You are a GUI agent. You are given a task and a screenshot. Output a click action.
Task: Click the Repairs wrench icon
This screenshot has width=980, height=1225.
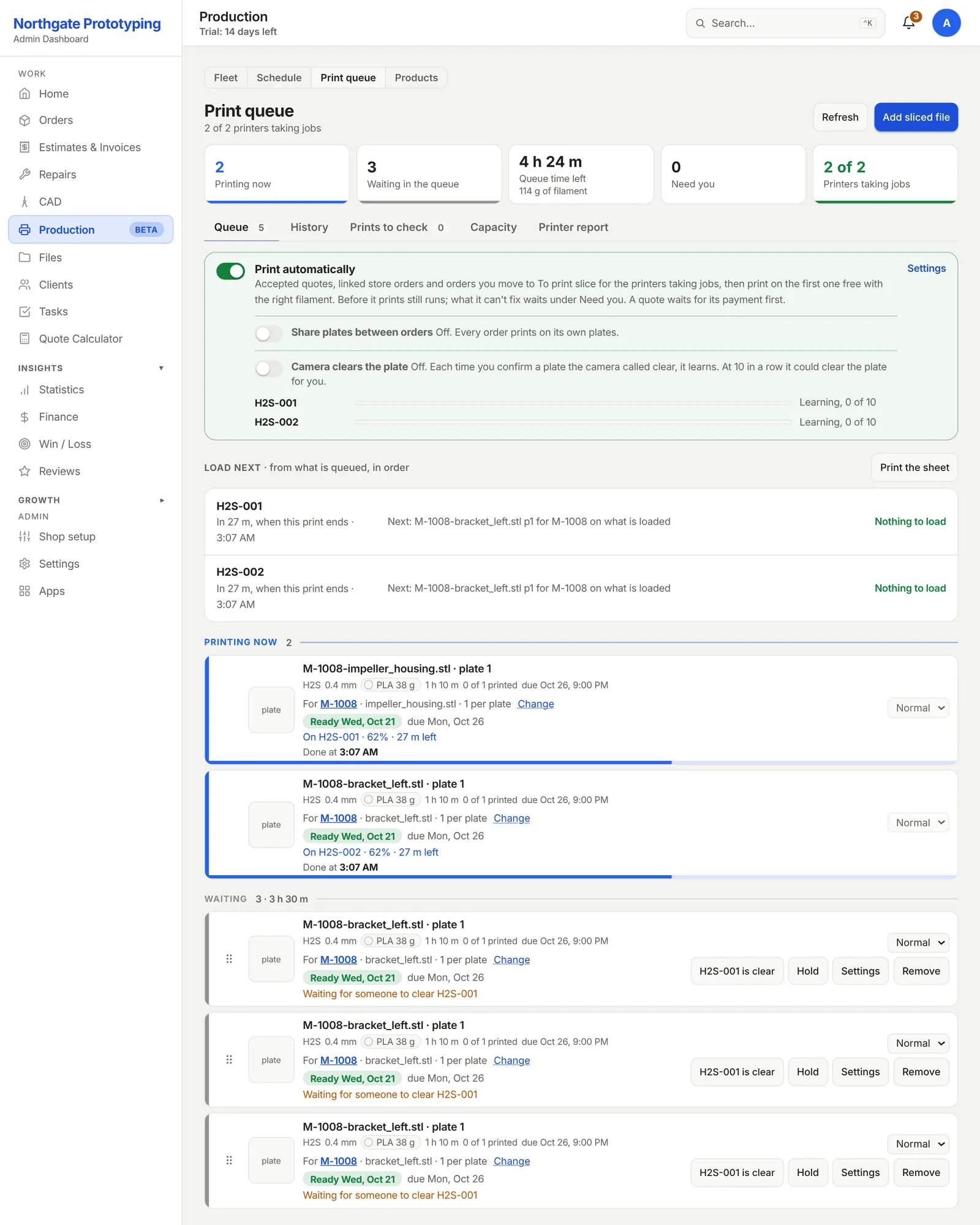point(24,175)
